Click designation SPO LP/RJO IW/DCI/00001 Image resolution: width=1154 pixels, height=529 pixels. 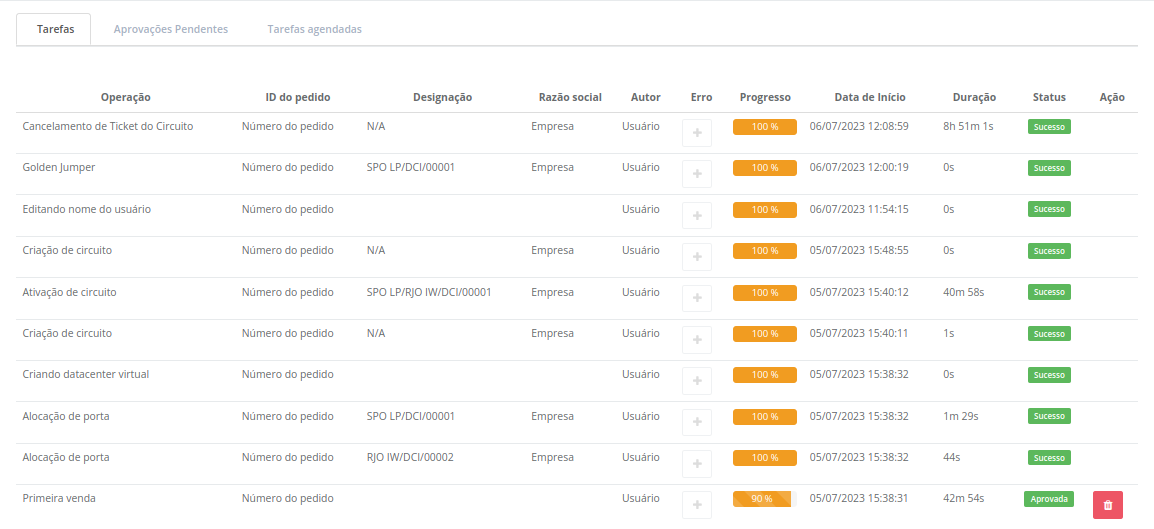coord(429,292)
